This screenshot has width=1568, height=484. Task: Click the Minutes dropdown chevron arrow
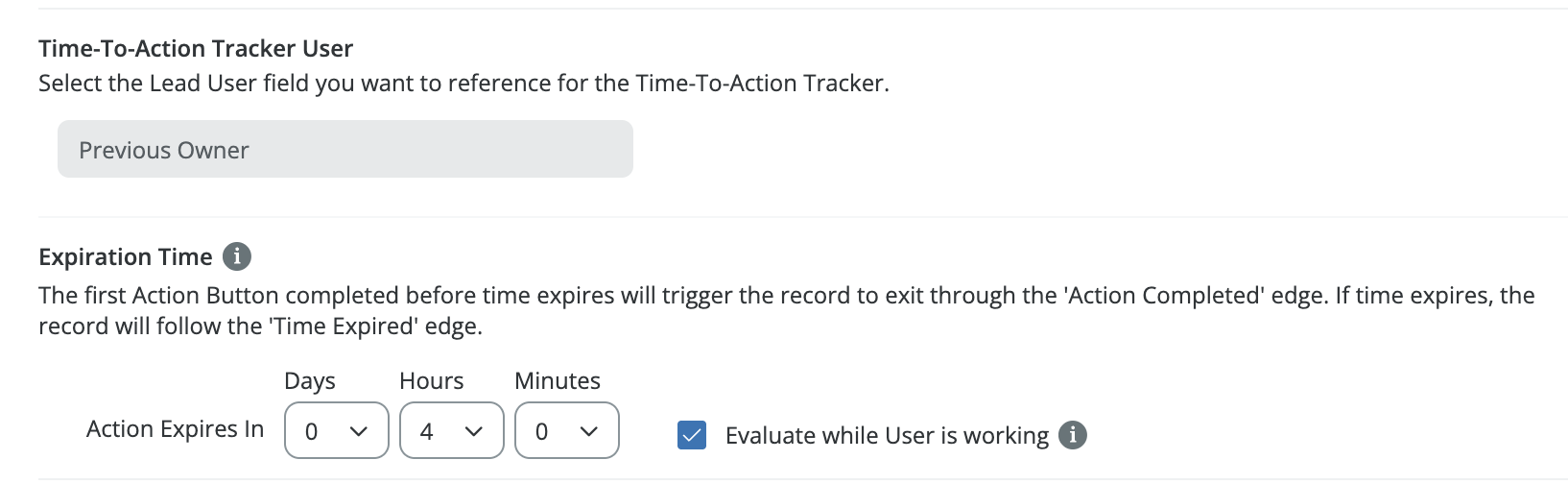589,432
